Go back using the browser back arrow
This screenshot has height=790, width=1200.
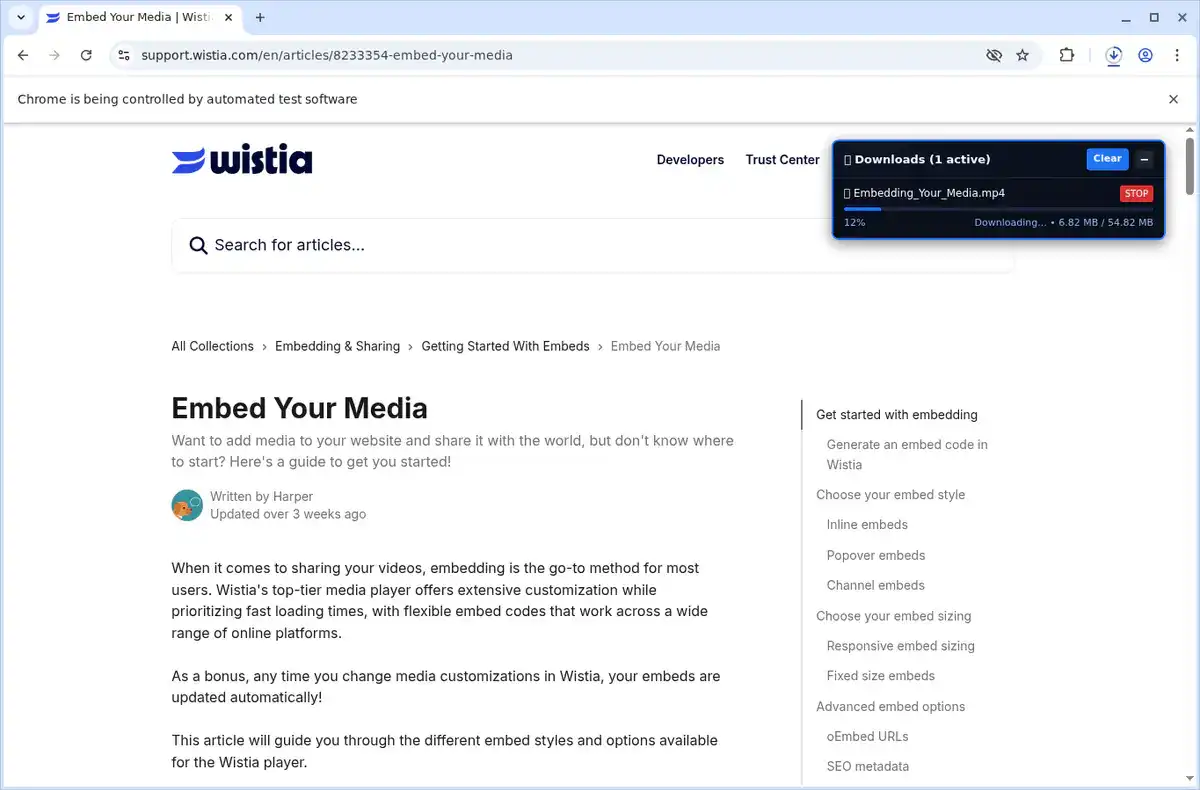[23, 55]
